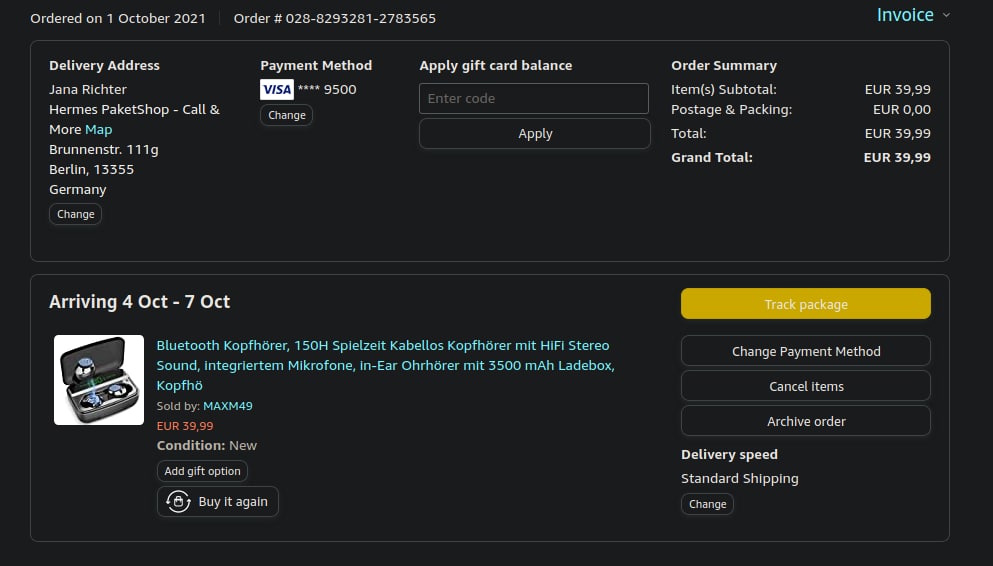Change the delivery address
The height and width of the screenshot is (566, 993).
click(x=75, y=214)
